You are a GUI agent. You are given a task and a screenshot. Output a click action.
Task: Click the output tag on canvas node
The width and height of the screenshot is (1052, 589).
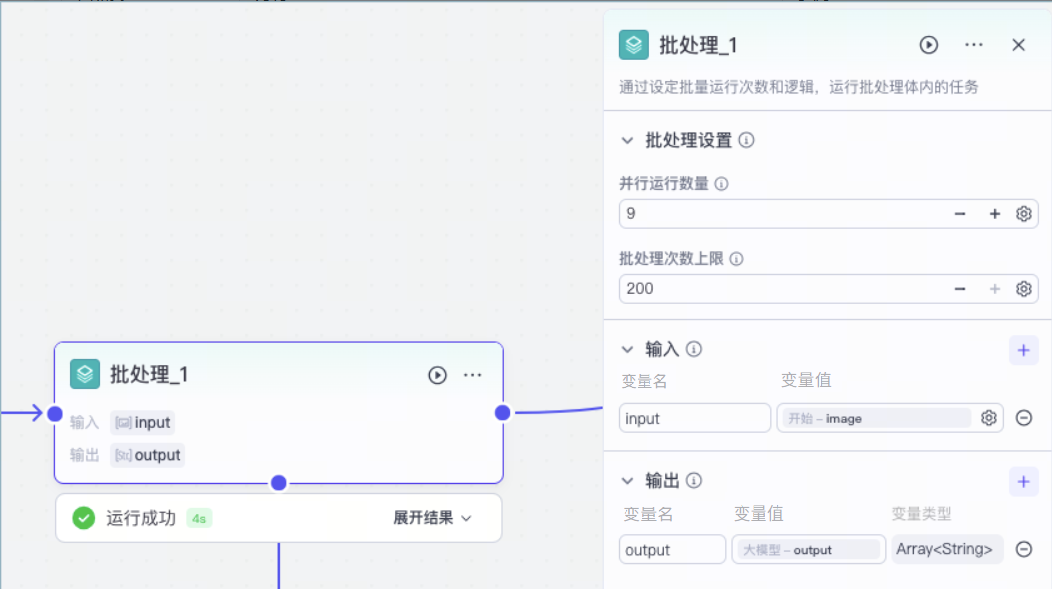tap(148, 456)
